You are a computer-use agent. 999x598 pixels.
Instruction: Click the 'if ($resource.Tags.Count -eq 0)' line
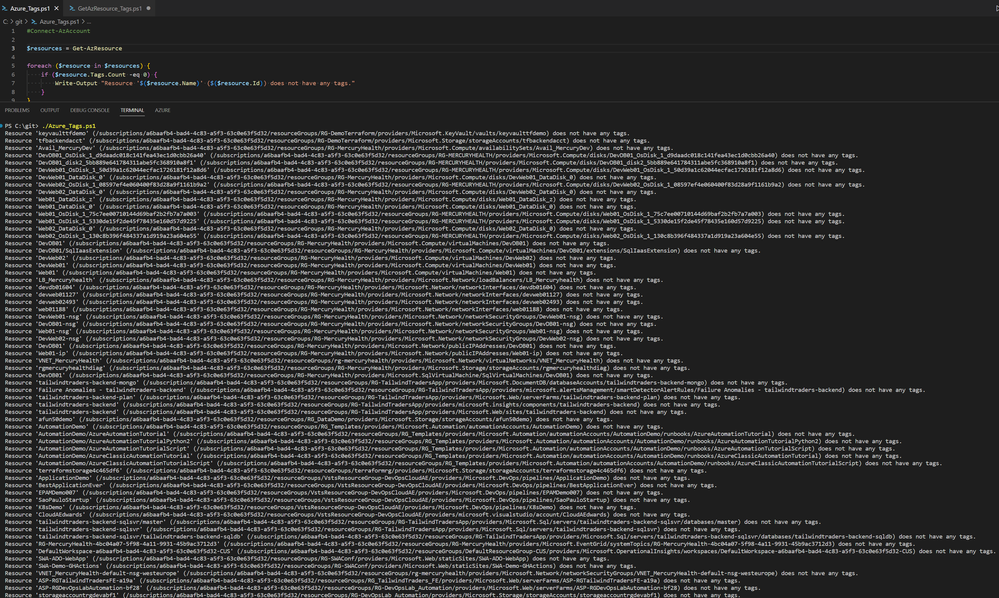click(99, 75)
